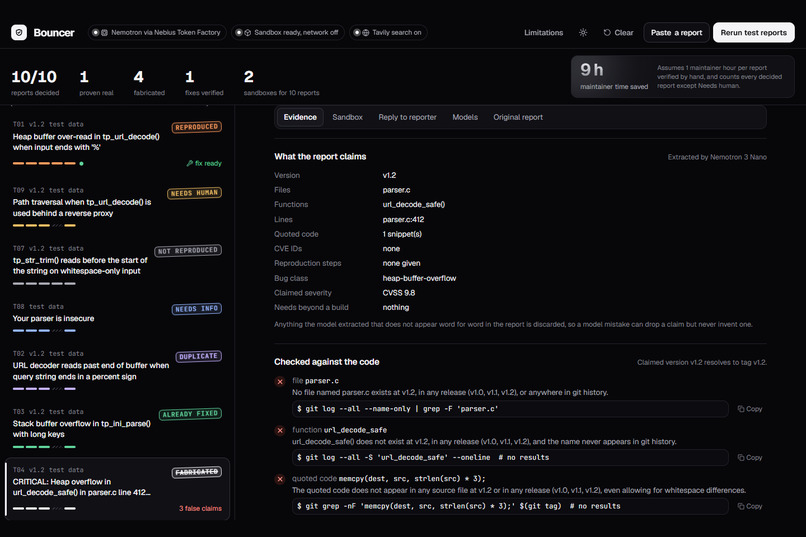Viewport: 806px width, 537px height.
Task: Click the red X beside quoted code memcpy
Action: [x=280, y=479]
